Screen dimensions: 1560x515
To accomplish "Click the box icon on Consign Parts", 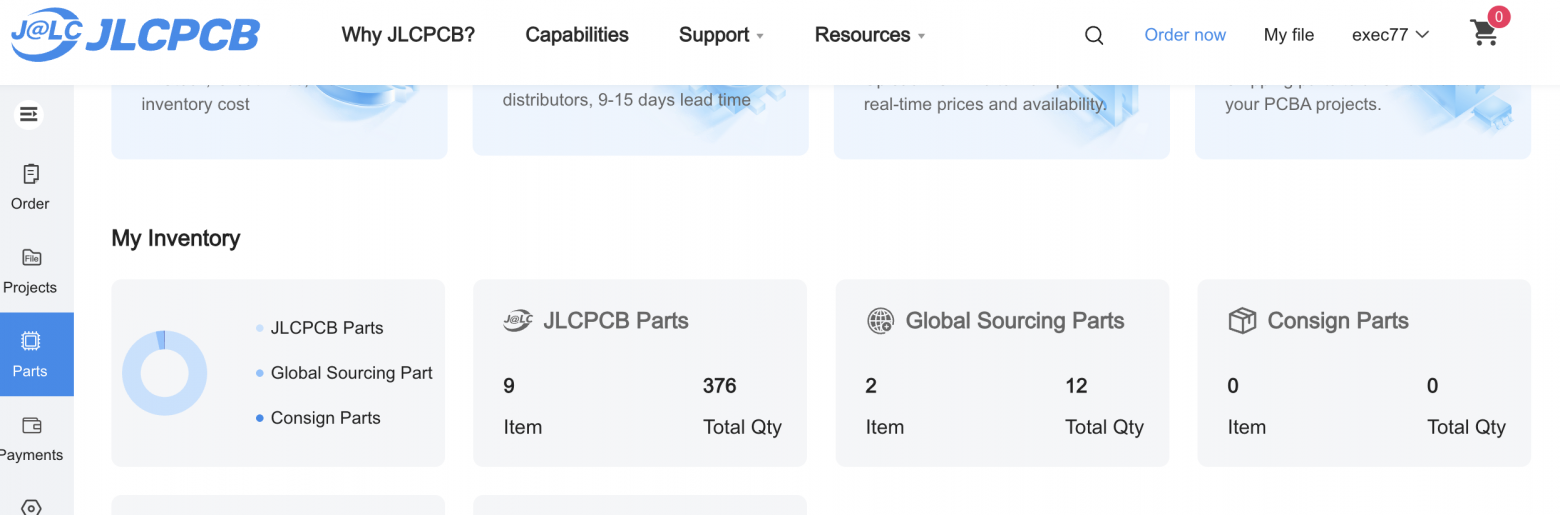I will click(x=1242, y=321).
